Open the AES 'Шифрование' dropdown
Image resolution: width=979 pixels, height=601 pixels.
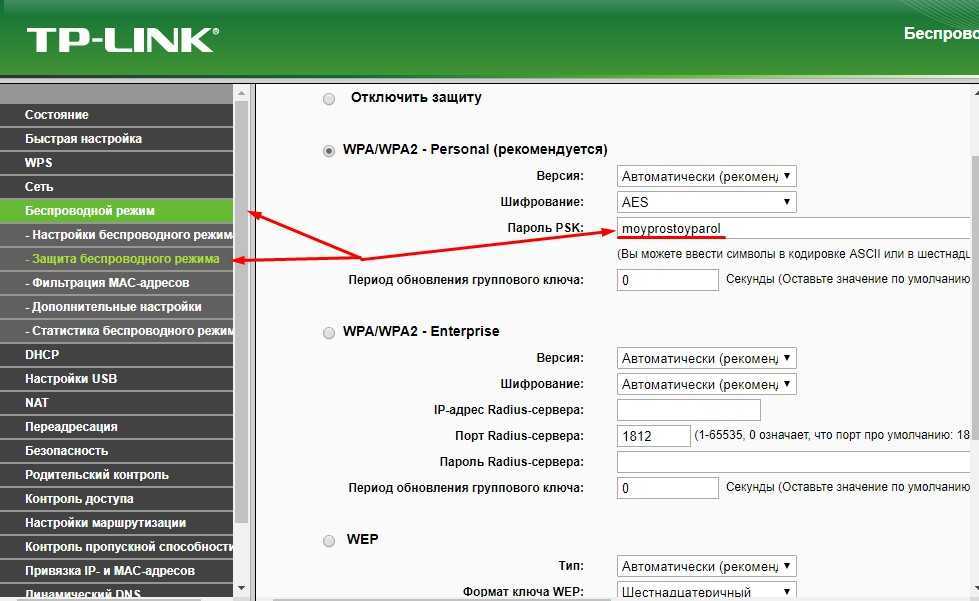(706, 202)
